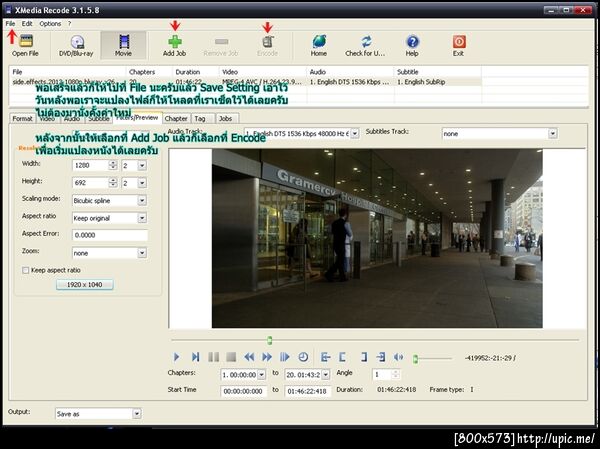This screenshot has width=600, height=449.
Task: Open the Chapters start dropdown
Action: pyautogui.click(x=262, y=375)
